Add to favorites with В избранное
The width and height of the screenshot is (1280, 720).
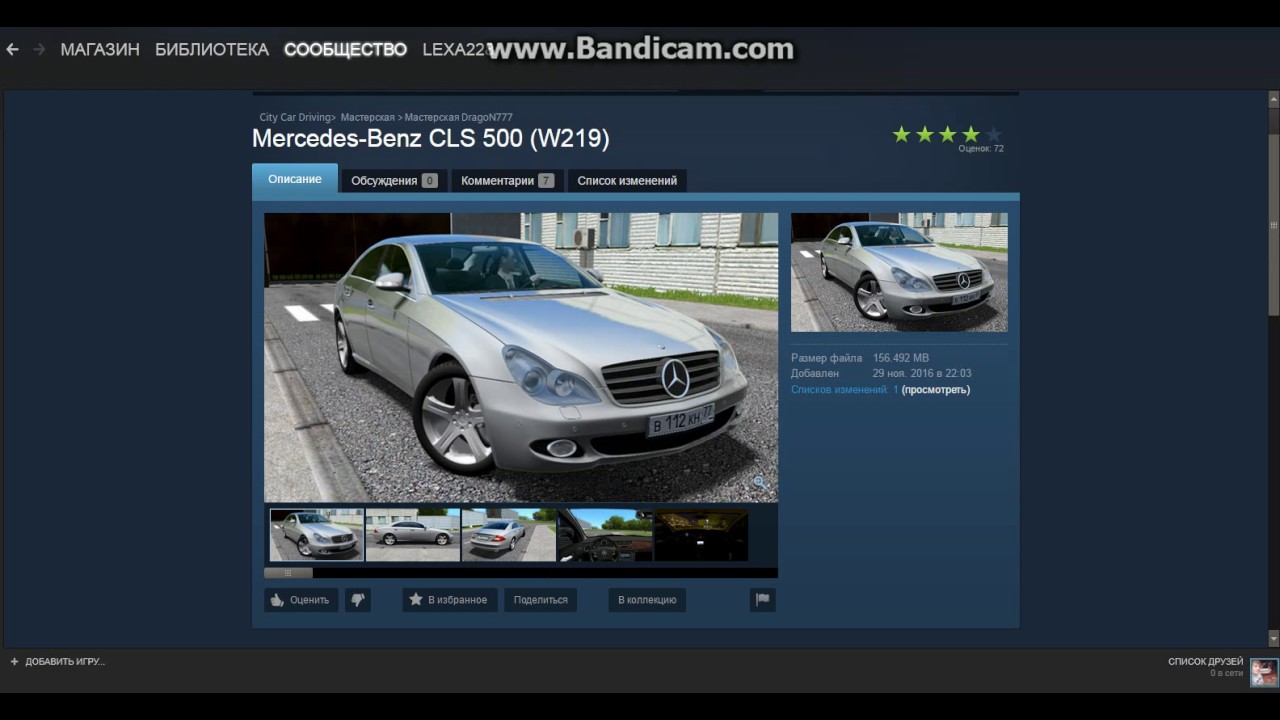[x=450, y=600]
